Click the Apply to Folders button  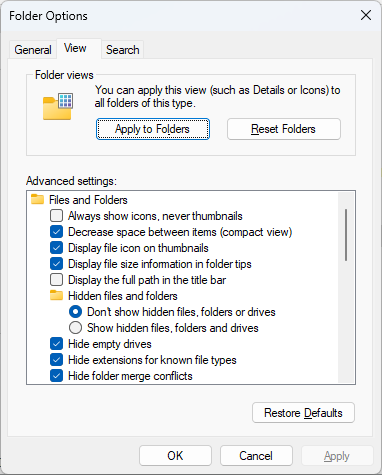[x=153, y=129]
